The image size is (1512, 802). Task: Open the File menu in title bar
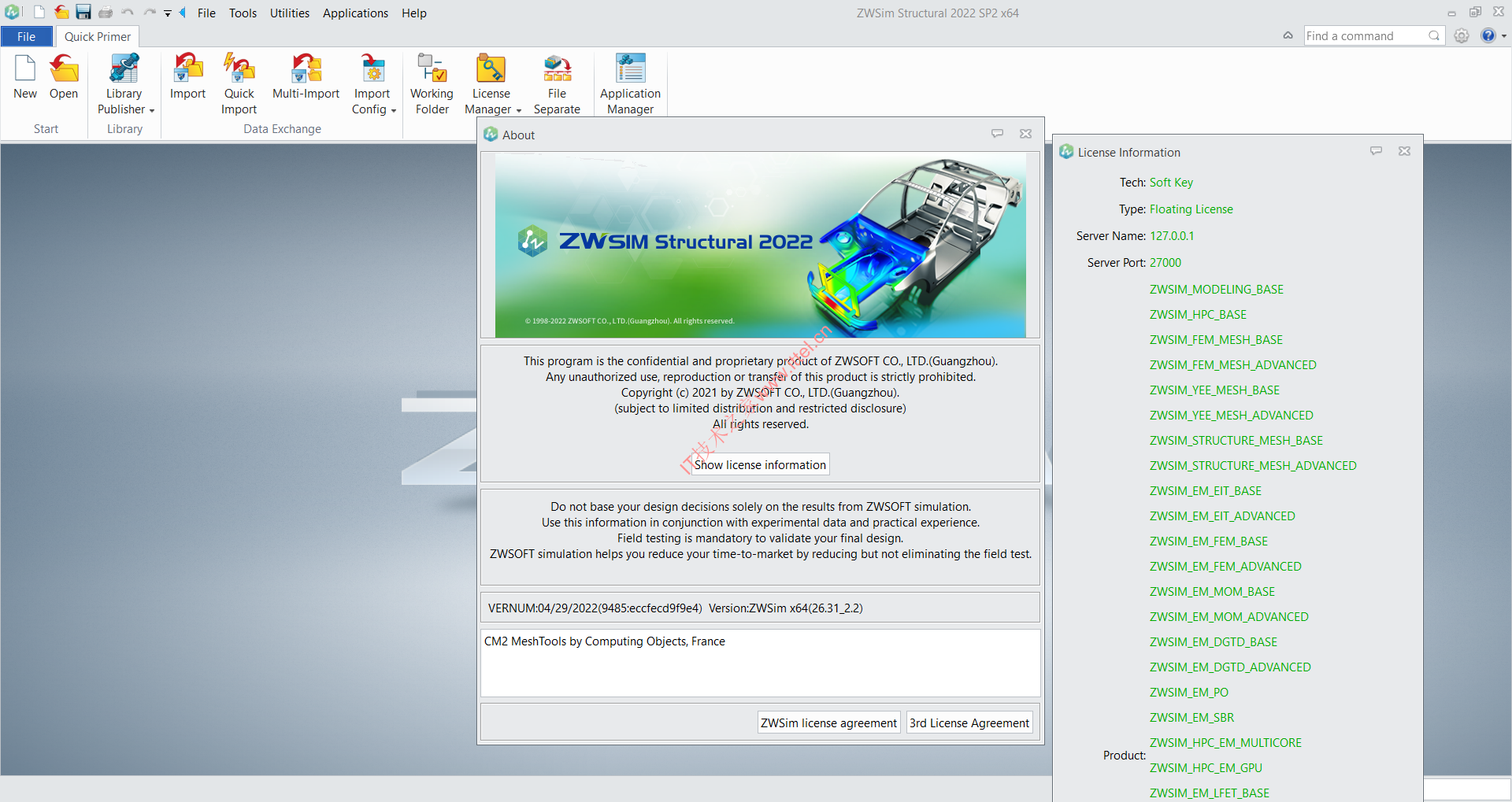206,13
